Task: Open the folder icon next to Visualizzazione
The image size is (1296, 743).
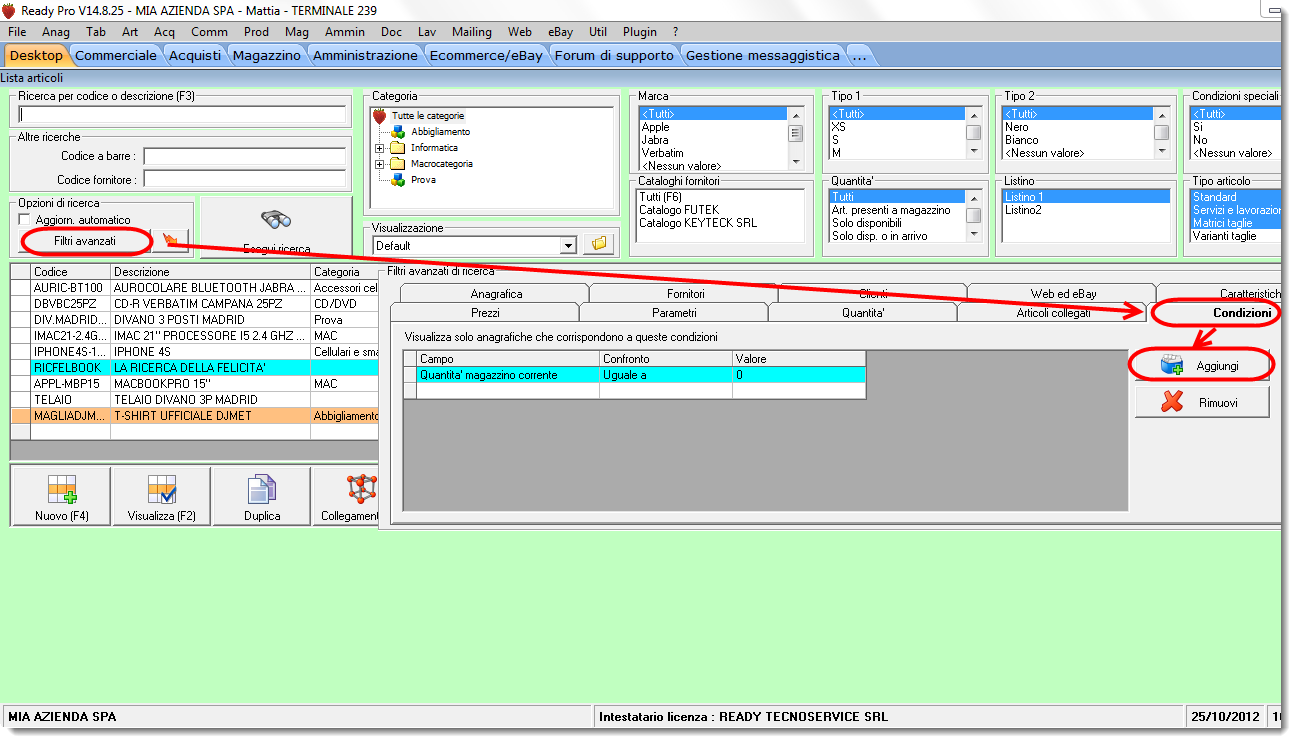Action: click(599, 243)
